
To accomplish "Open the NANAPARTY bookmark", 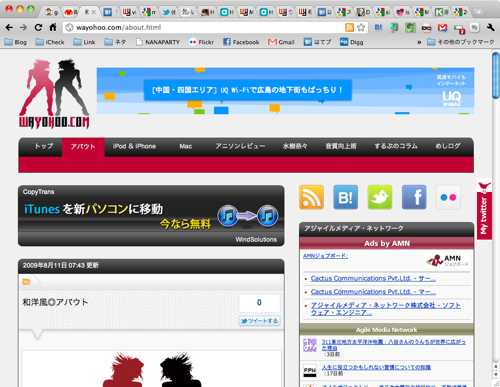I will (158, 42).
